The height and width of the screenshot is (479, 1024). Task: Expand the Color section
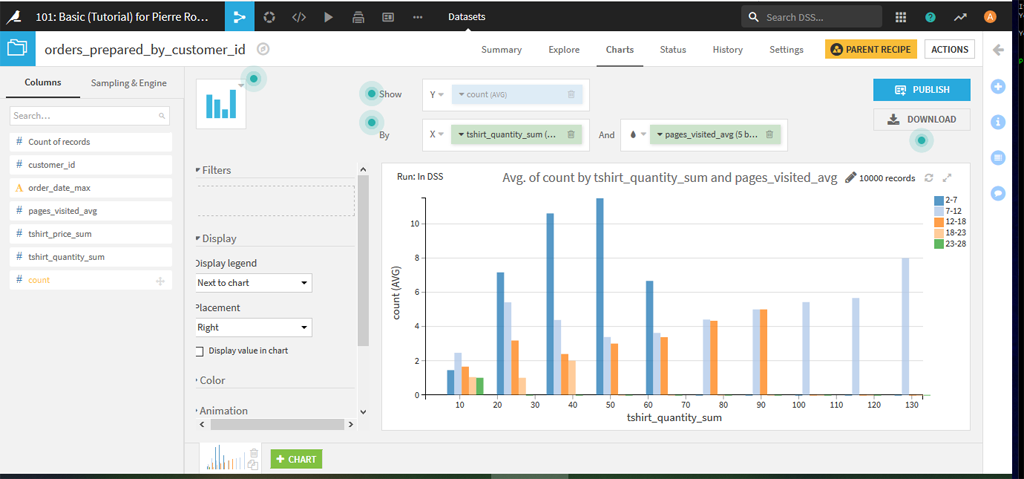tap(211, 380)
